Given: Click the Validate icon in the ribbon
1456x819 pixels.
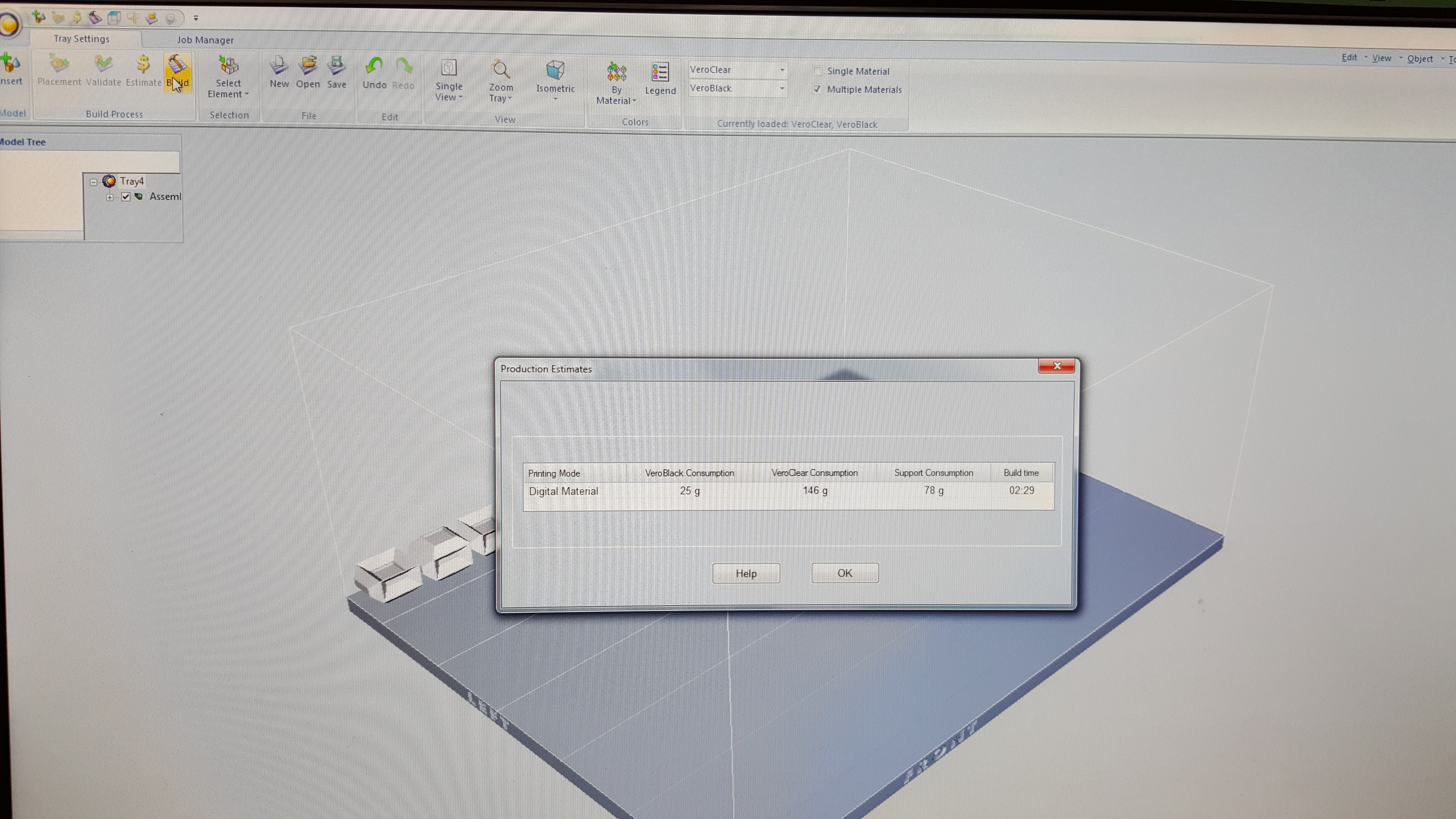Looking at the screenshot, I should click(103, 64).
